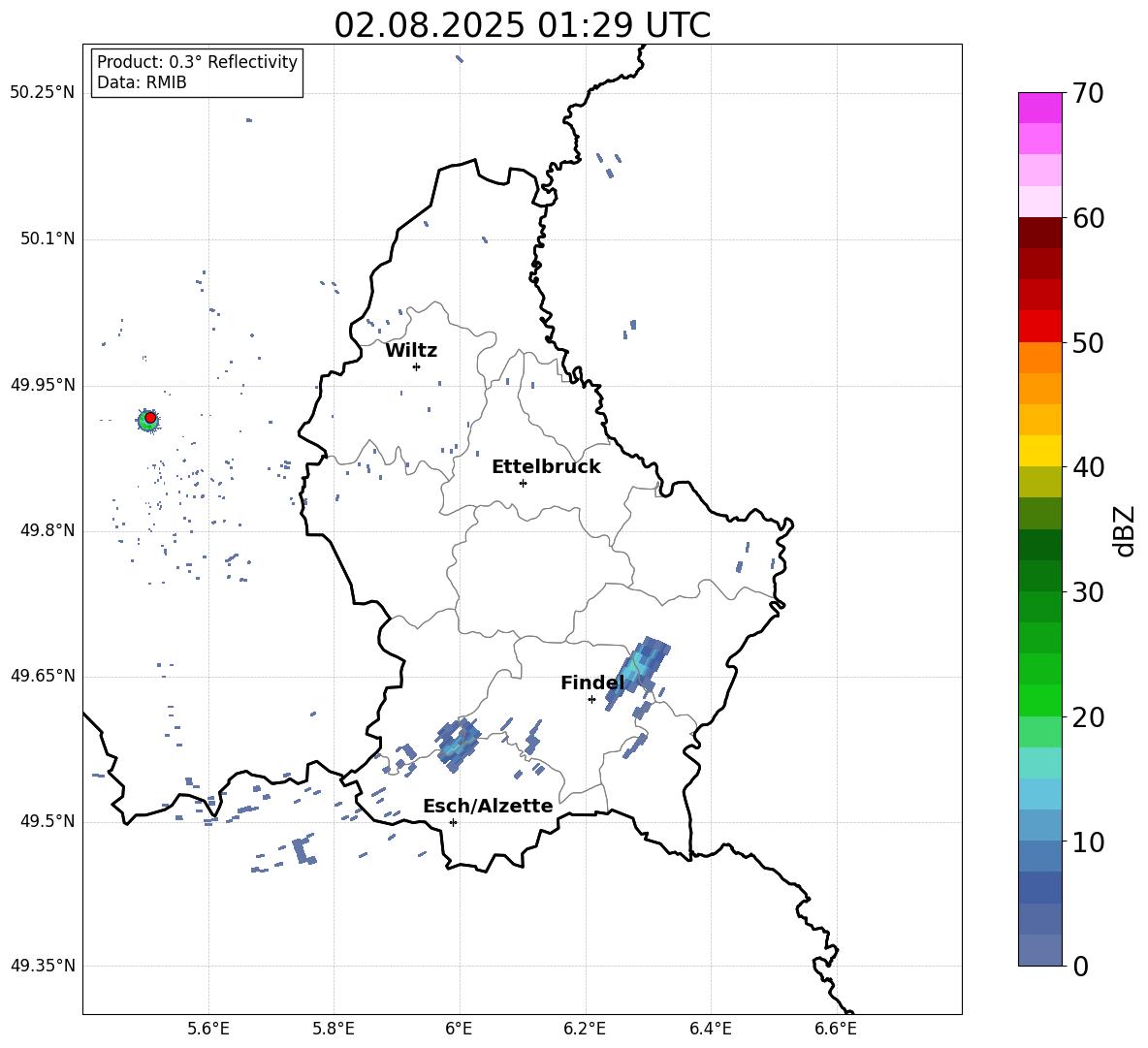Click the Findel city label
This screenshot has width=1148, height=1048.
(x=591, y=683)
